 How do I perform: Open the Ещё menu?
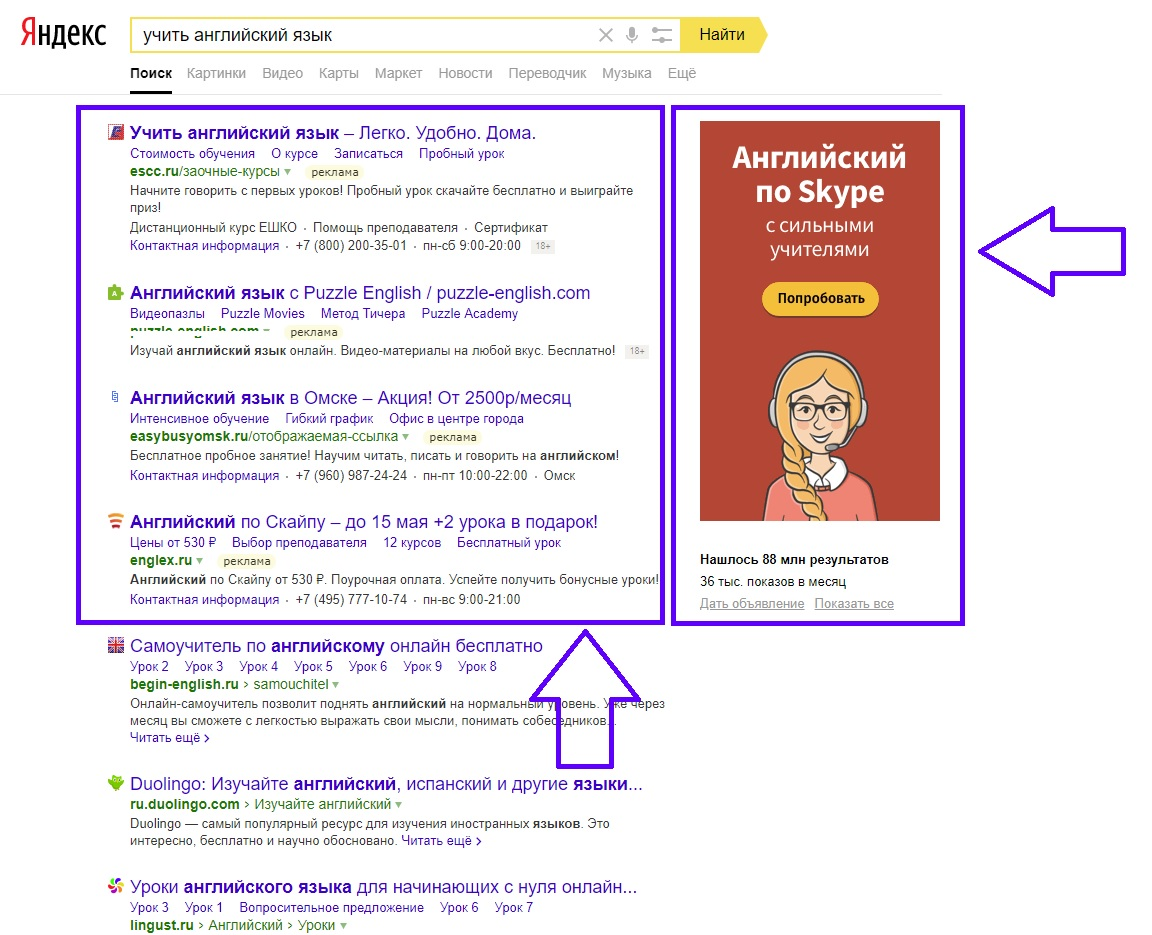click(x=682, y=73)
